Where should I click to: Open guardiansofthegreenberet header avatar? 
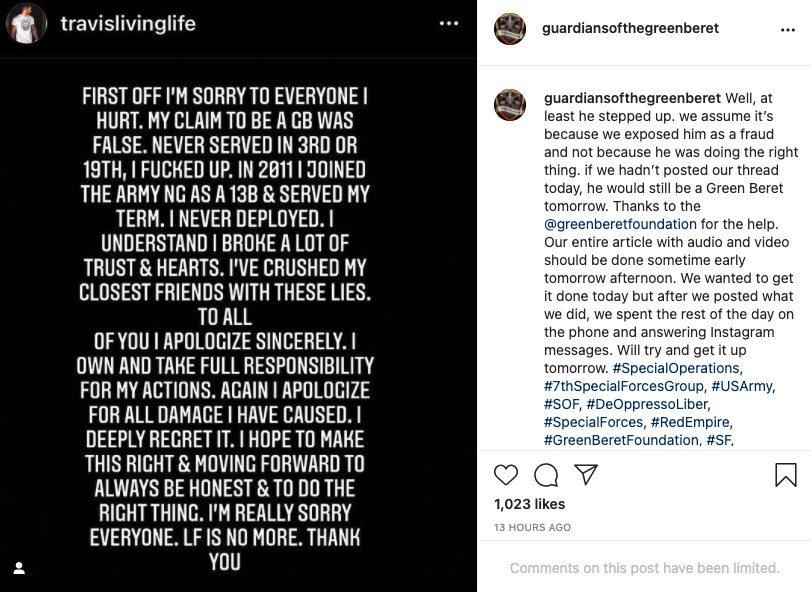coord(510,29)
